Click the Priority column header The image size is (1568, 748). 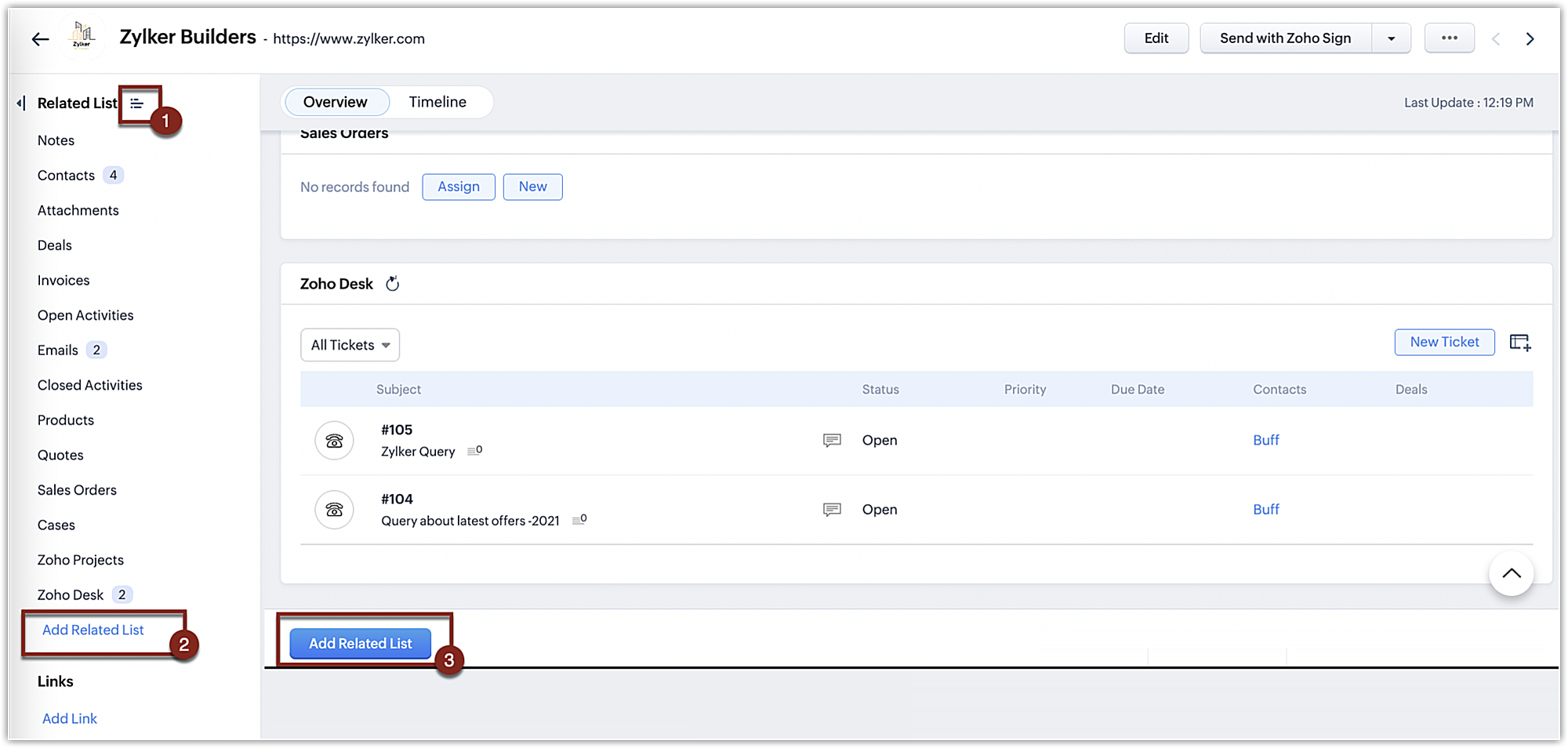[1025, 390]
